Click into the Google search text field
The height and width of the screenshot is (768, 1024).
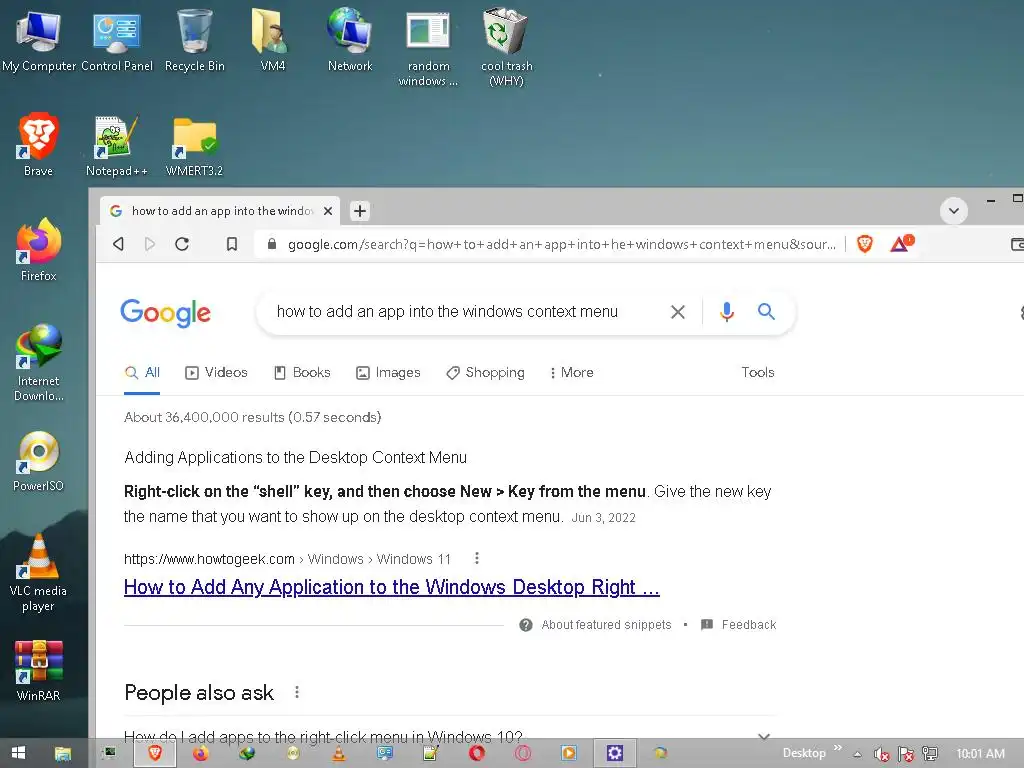pos(447,312)
